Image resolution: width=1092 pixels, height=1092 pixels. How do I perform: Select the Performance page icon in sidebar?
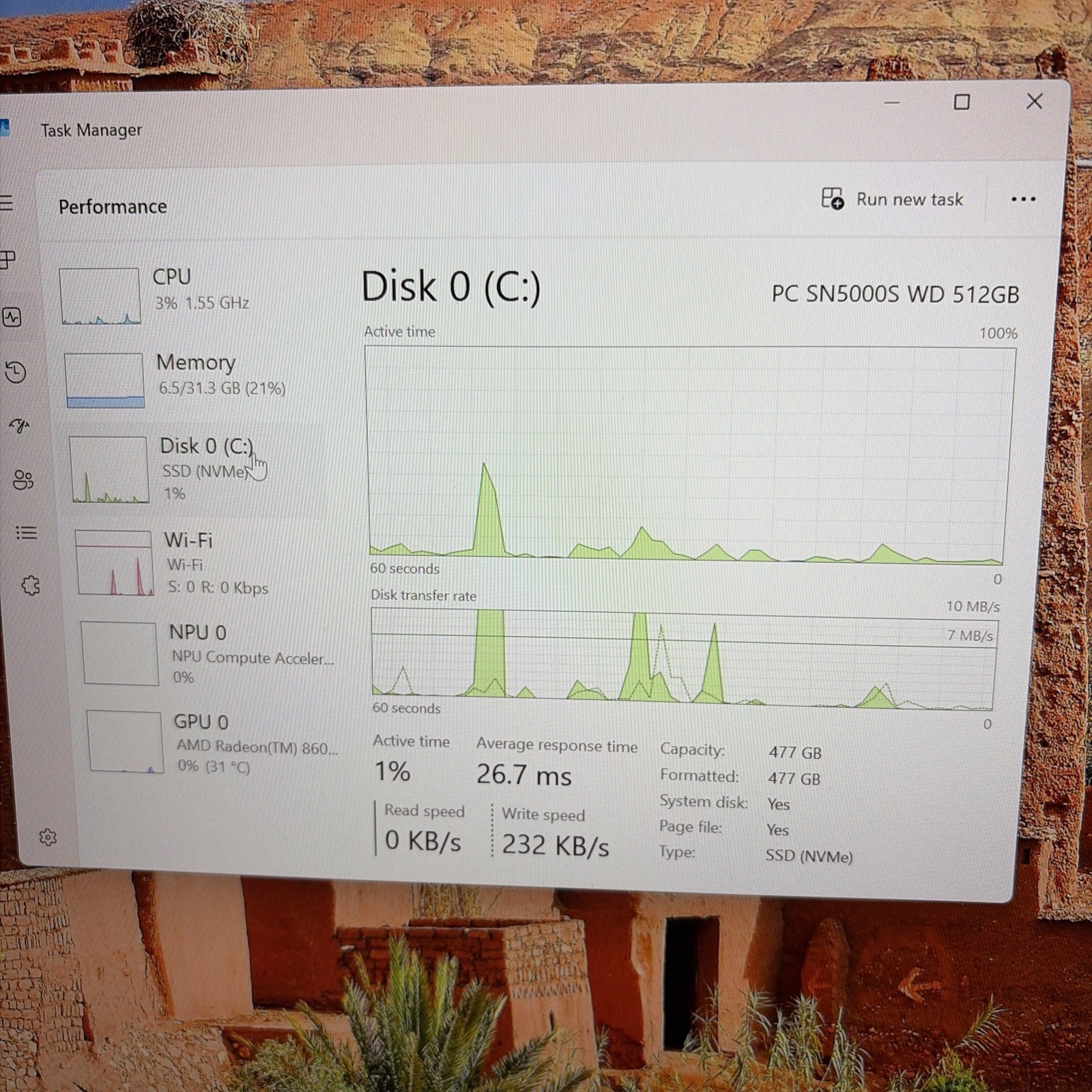(12, 317)
